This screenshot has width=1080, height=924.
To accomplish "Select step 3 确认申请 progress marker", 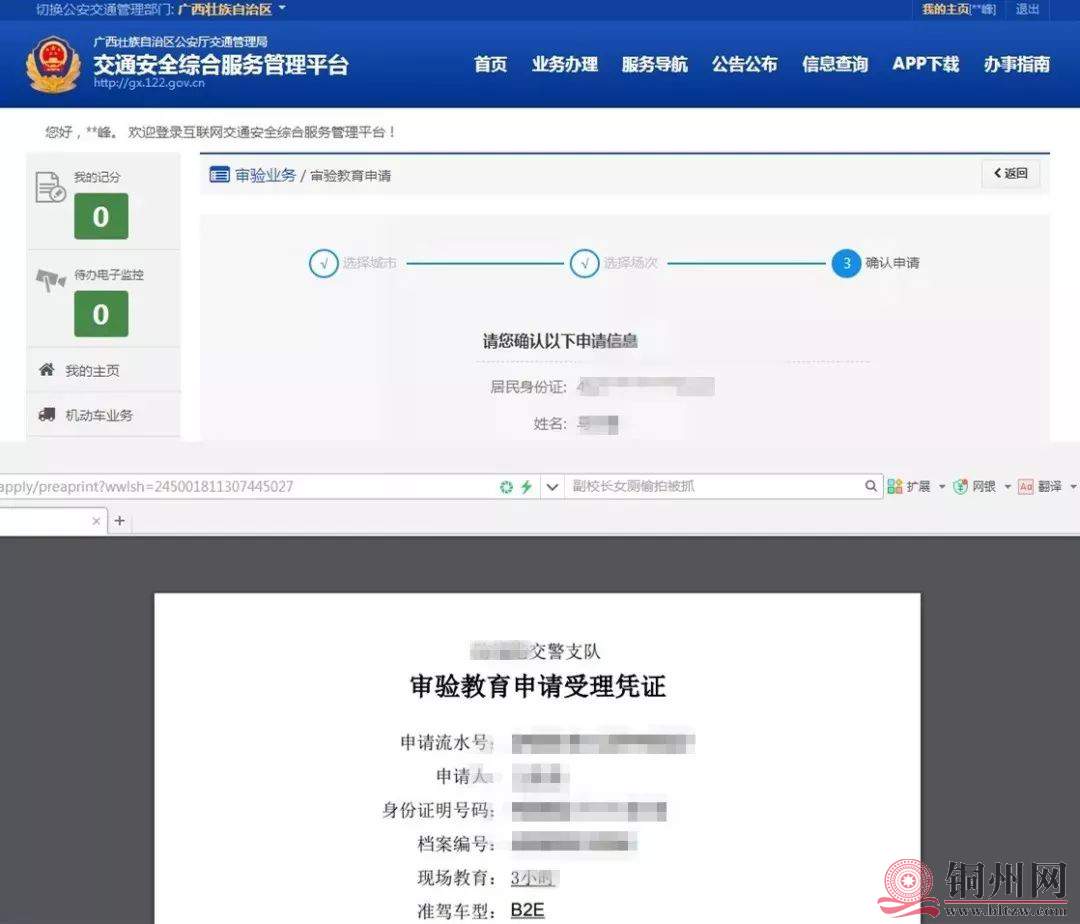I will pyautogui.click(x=847, y=263).
